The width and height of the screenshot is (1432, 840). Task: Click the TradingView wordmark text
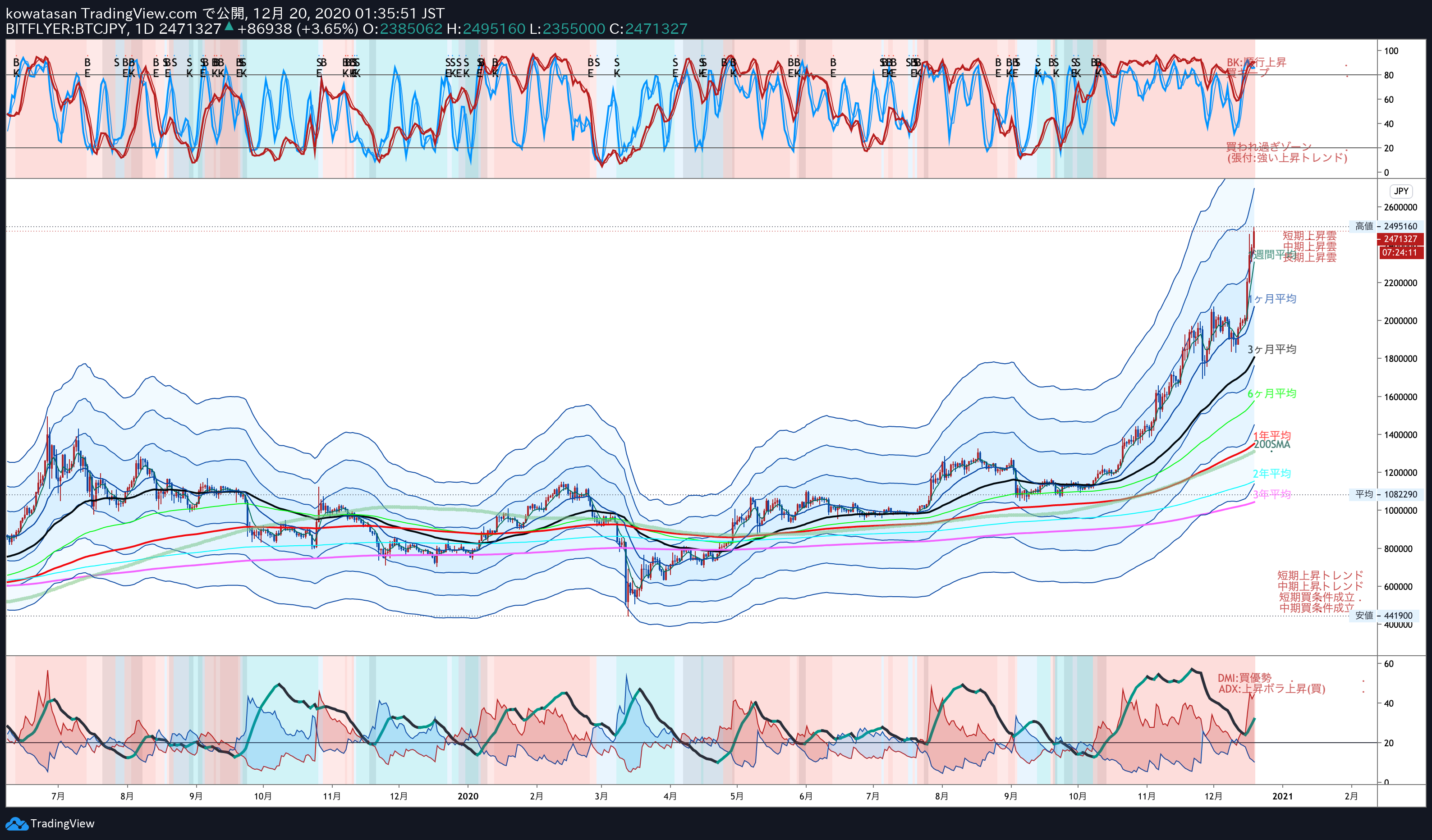63,823
